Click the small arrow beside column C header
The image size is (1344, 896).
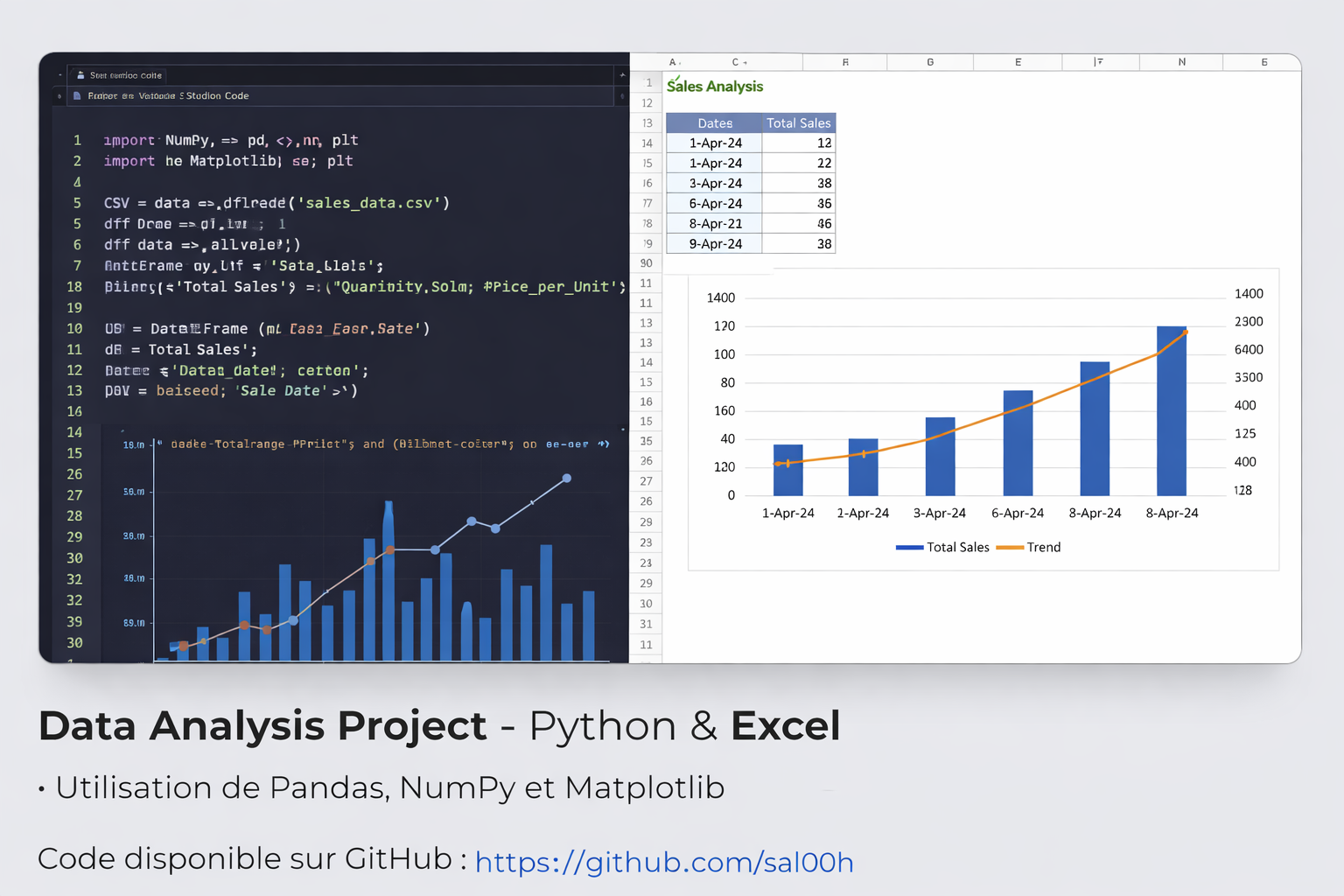pyautogui.click(x=745, y=63)
